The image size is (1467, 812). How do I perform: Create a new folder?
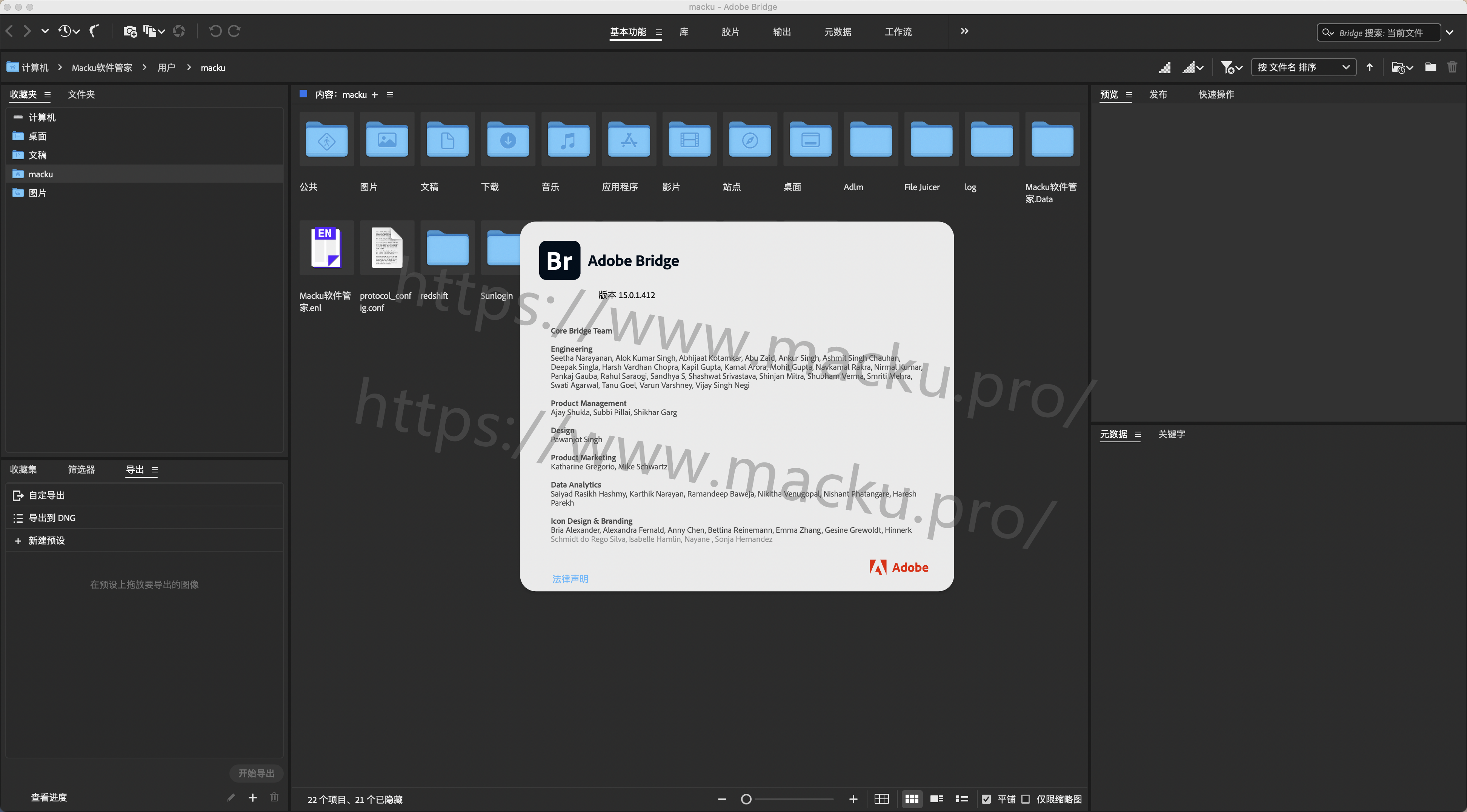[x=1430, y=67]
